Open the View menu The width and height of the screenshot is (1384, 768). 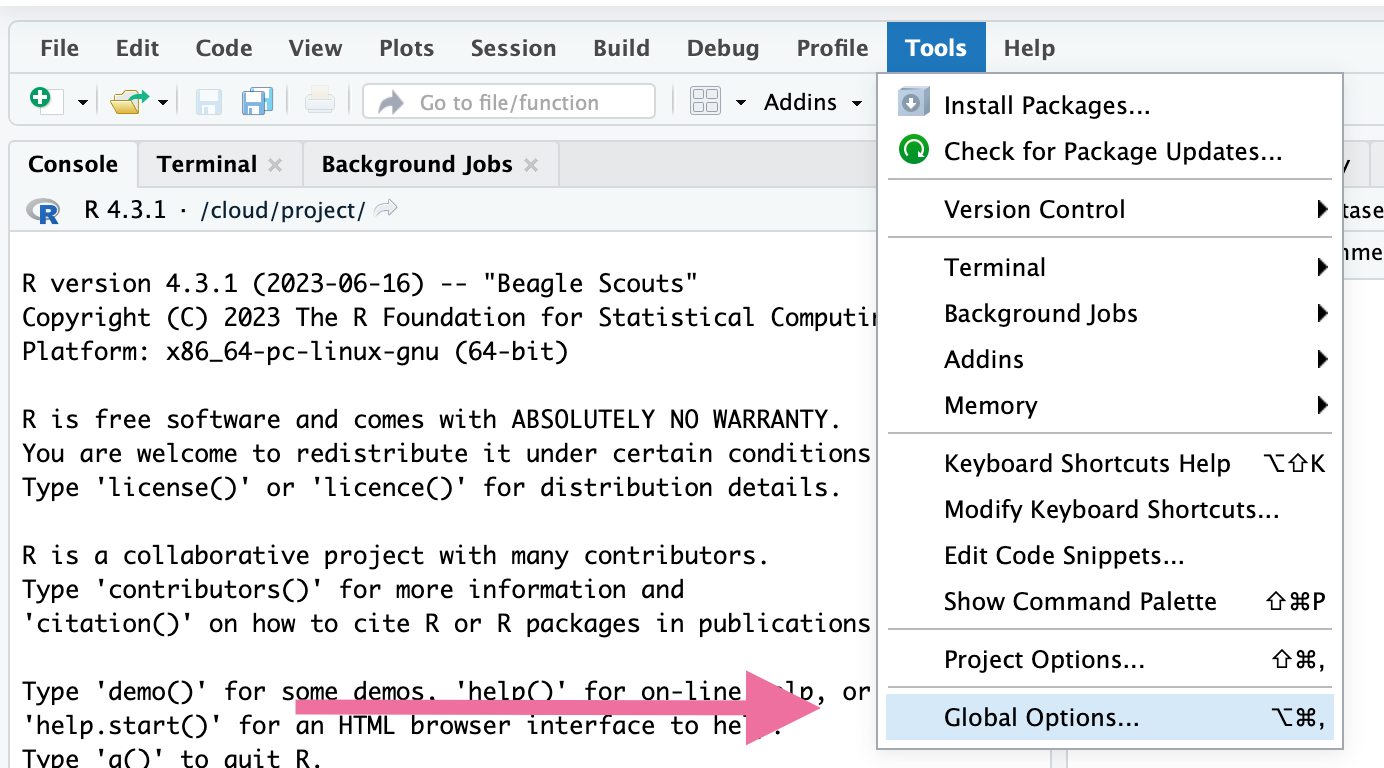(315, 48)
